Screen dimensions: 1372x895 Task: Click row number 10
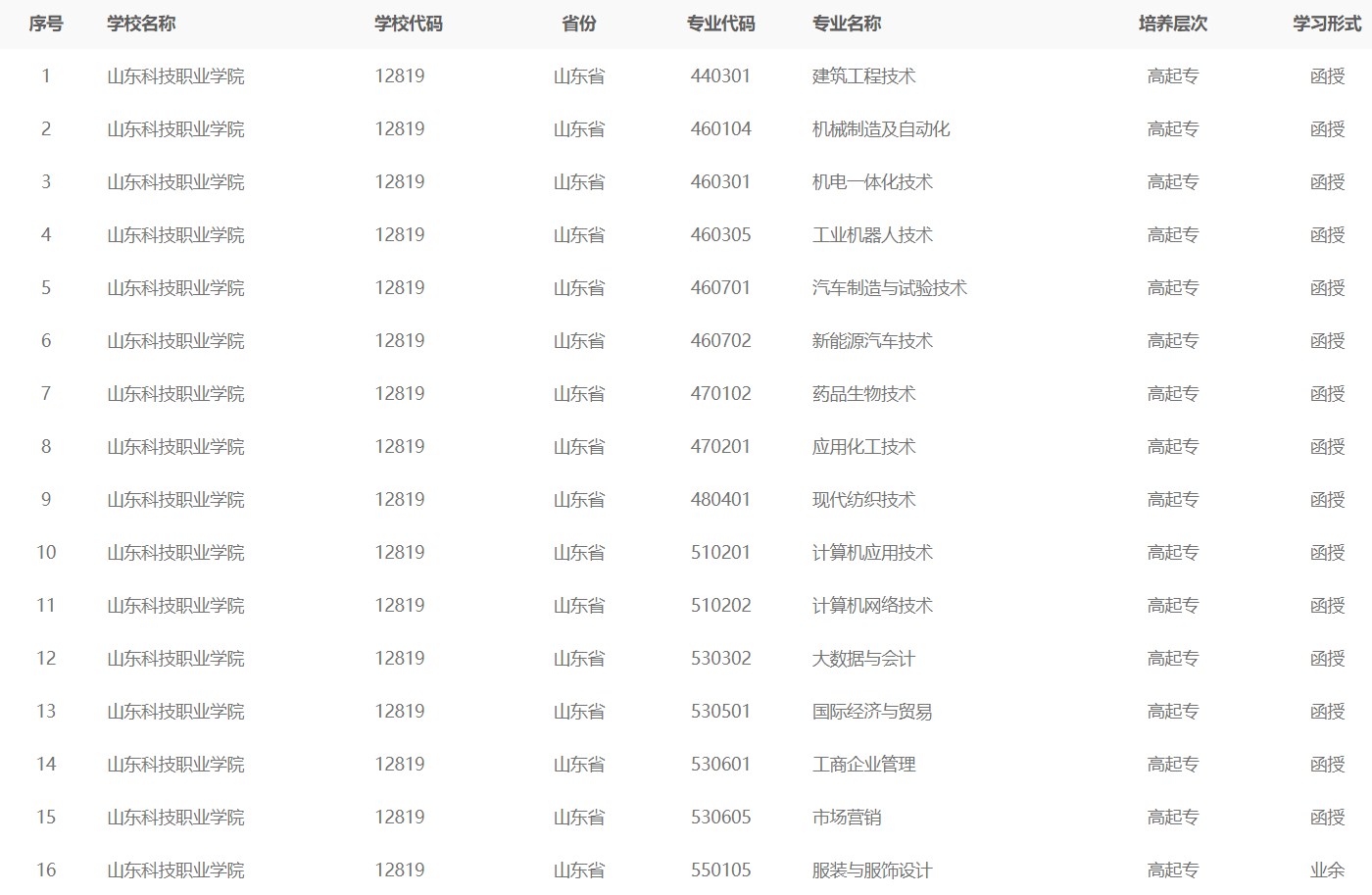[x=46, y=553]
